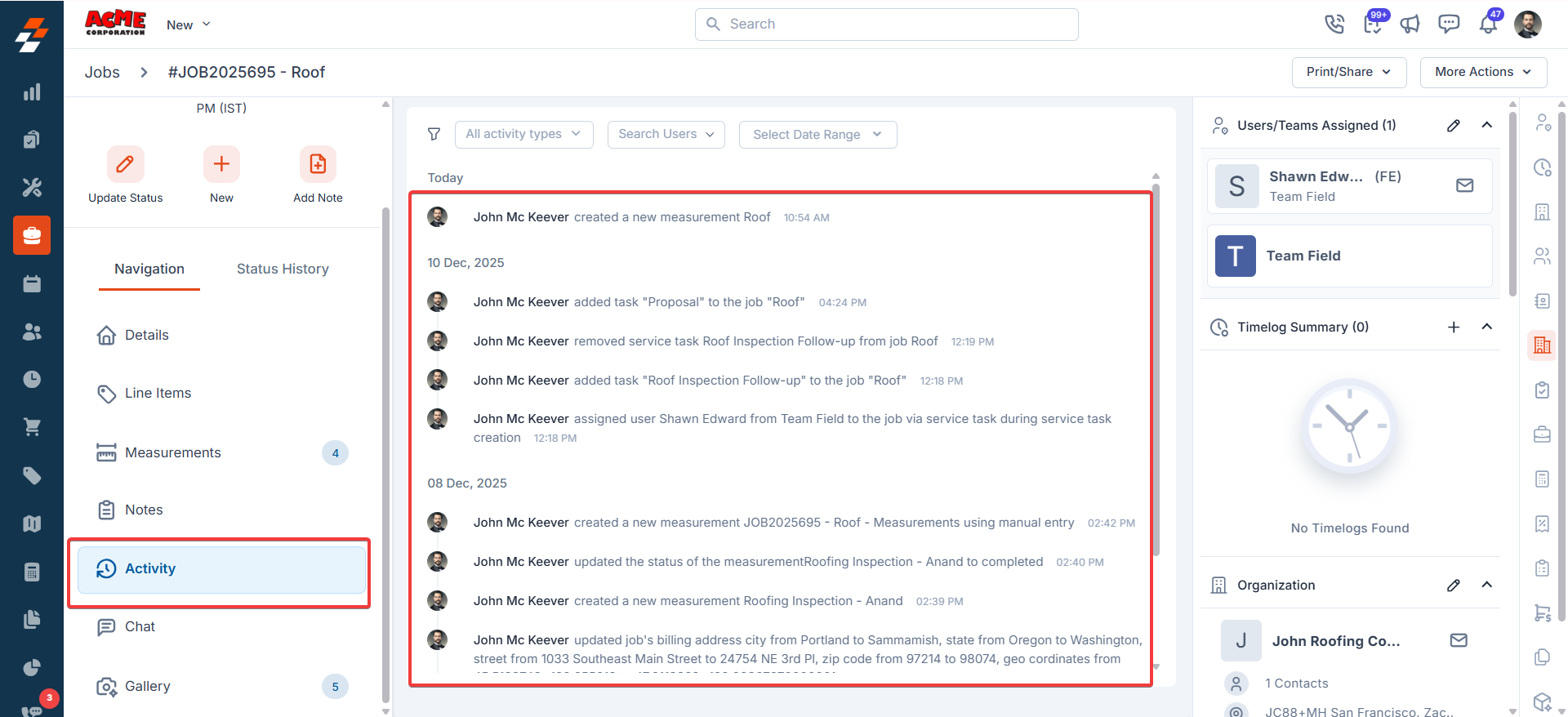Open the New dropdown next to the logo
This screenshot has height=717, width=1568.
pyautogui.click(x=189, y=24)
